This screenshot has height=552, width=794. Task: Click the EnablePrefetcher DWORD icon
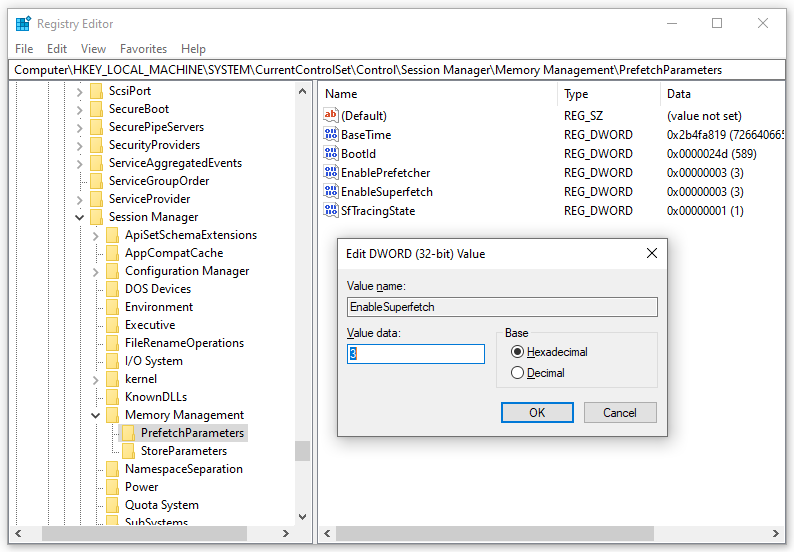[331, 173]
